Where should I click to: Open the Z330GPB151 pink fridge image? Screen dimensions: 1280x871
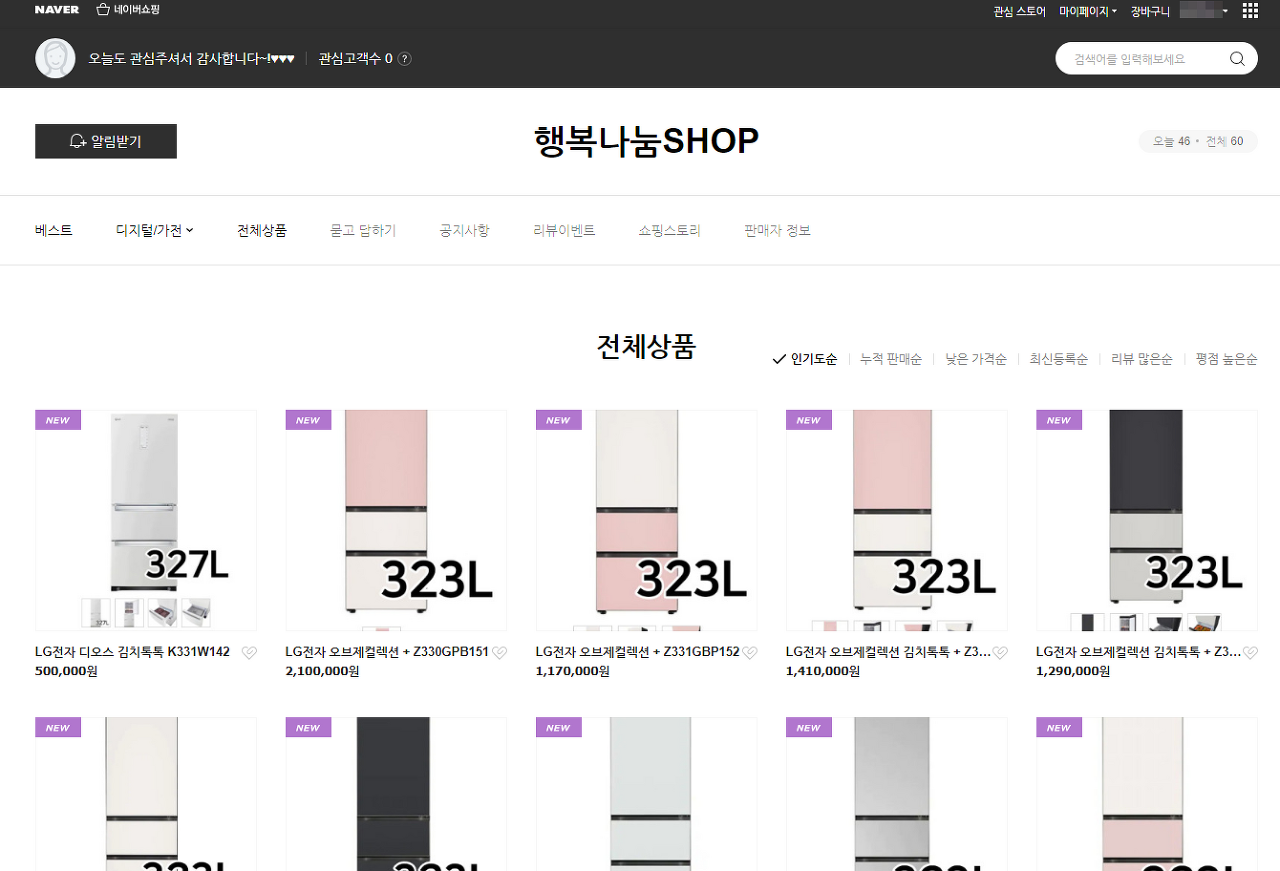click(x=396, y=520)
